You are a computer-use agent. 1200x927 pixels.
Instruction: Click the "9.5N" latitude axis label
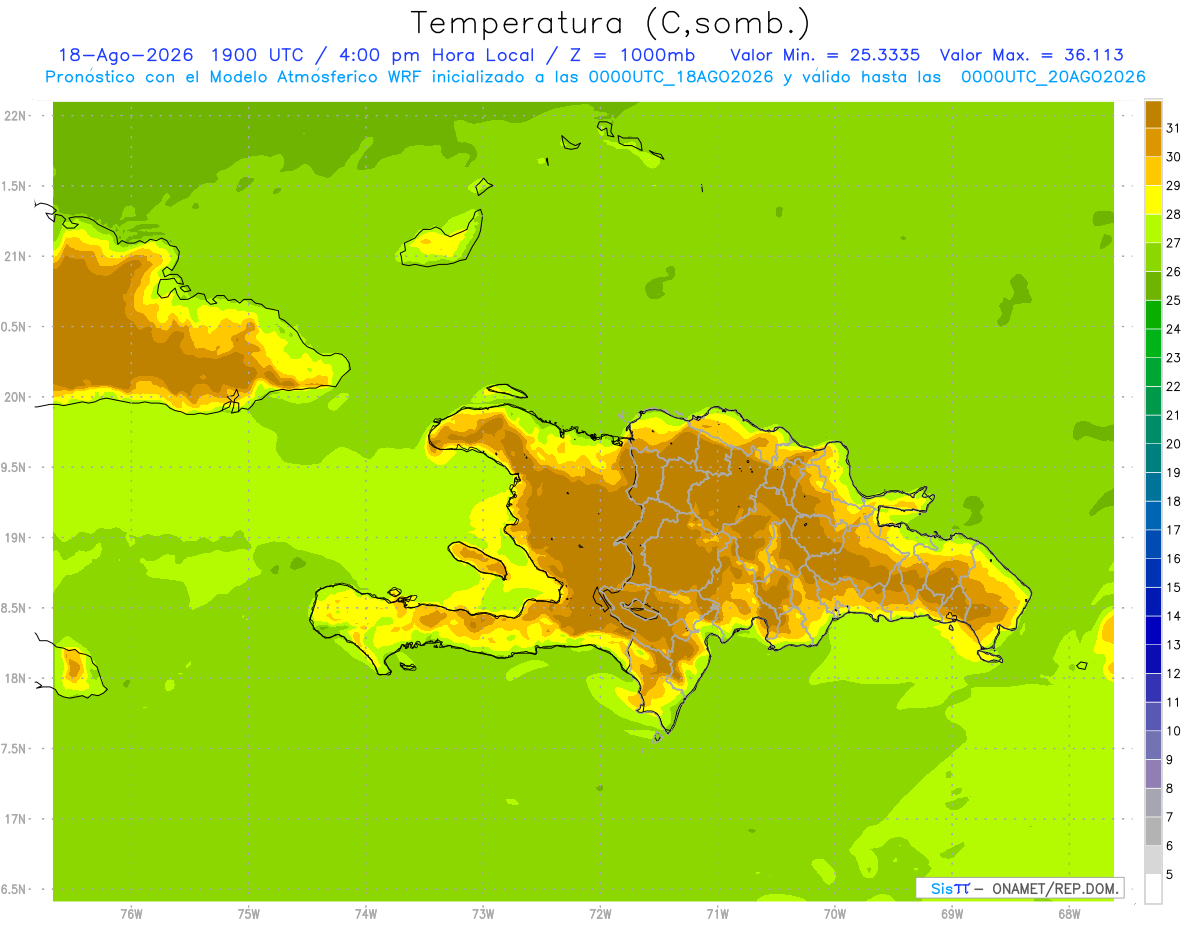click(x=15, y=468)
